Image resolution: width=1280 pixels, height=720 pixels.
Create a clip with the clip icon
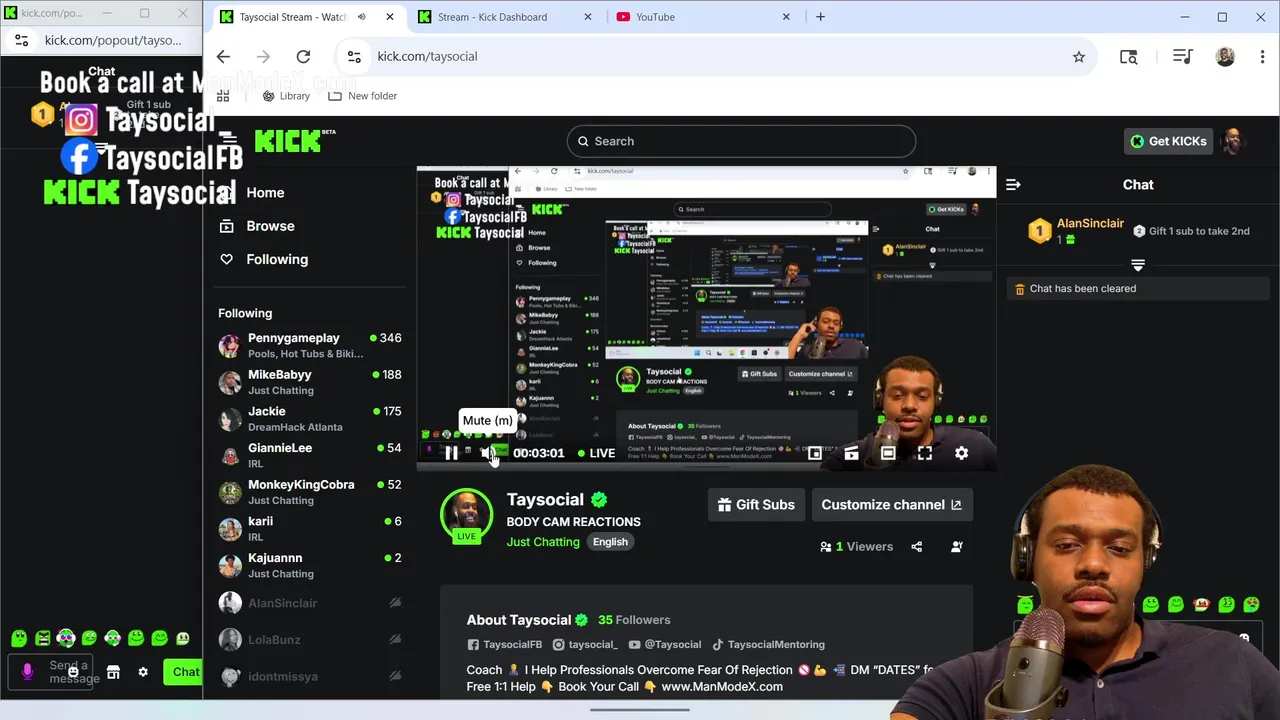coord(851,453)
